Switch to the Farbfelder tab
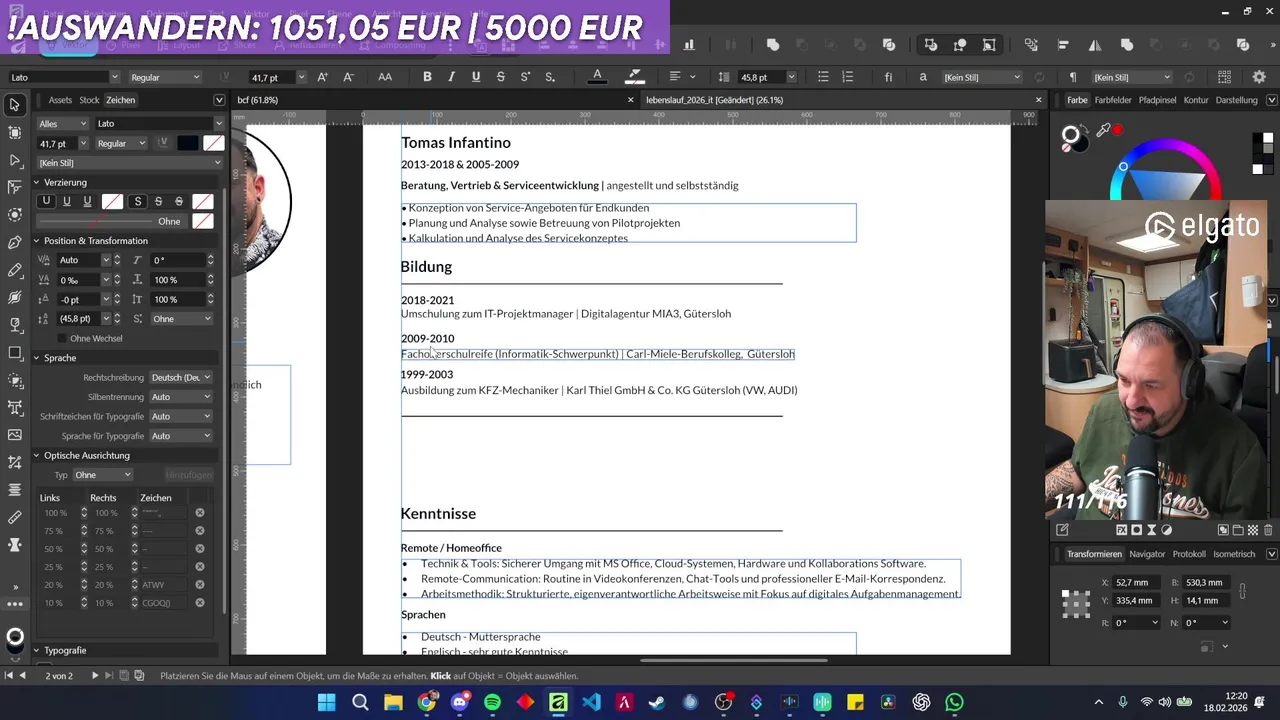 (x=1113, y=100)
